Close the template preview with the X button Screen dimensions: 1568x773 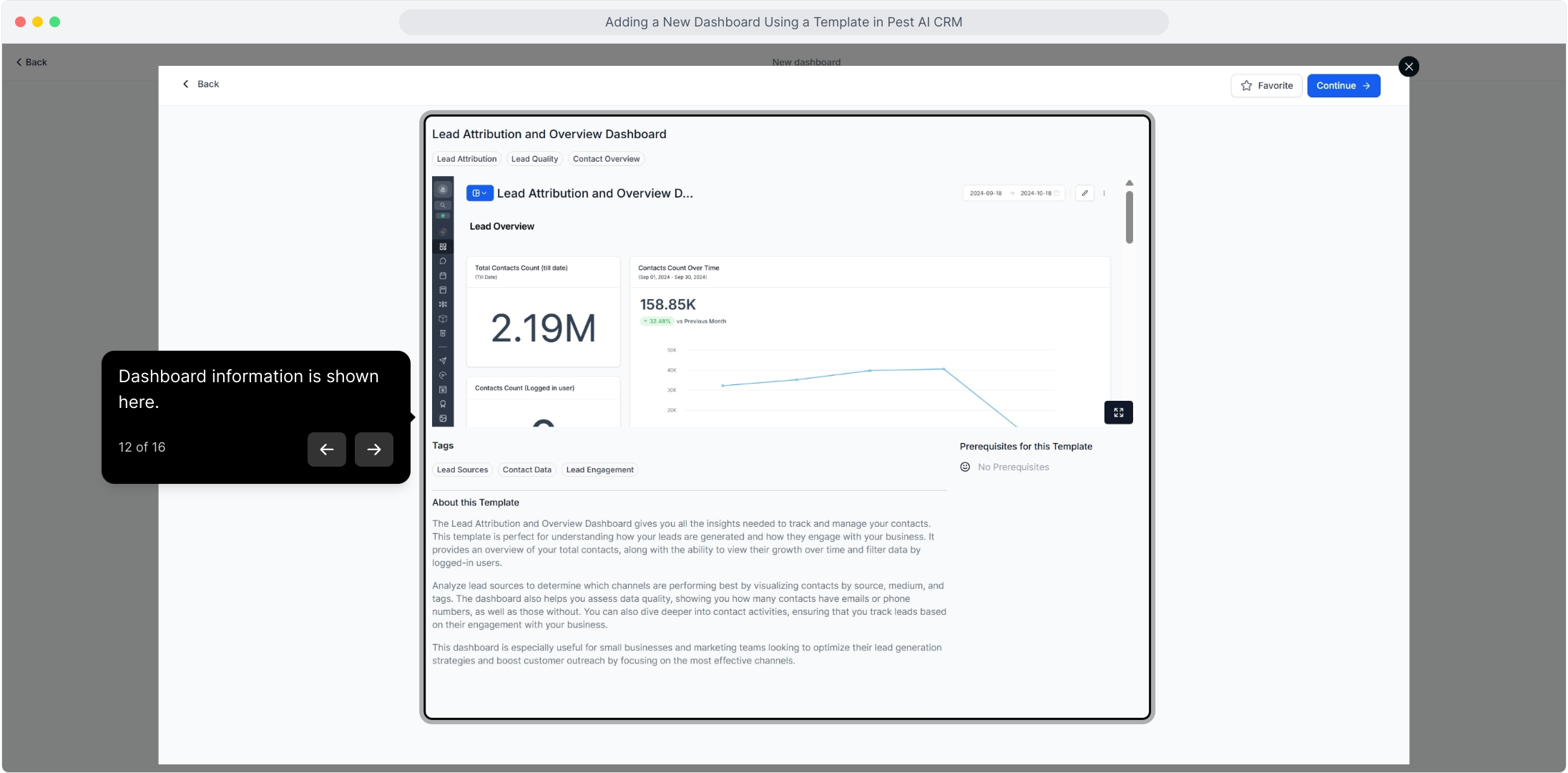1408,67
